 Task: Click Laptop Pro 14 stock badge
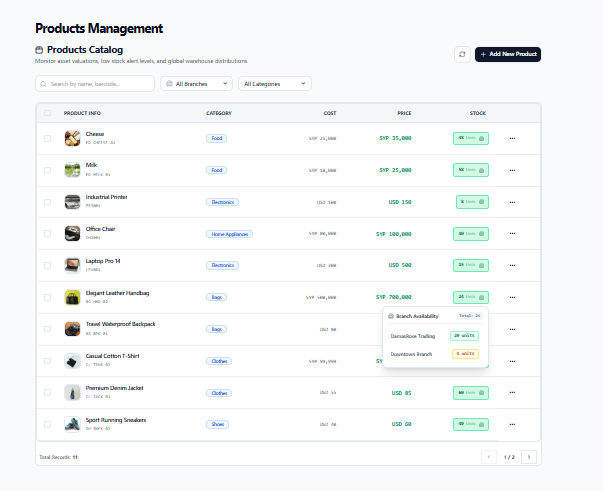coord(471,265)
